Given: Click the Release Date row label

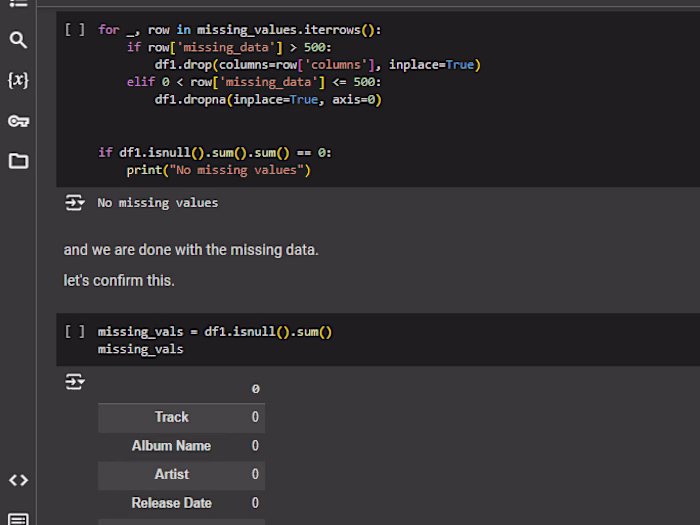Looking at the screenshot, I should [x=171, y=503].
